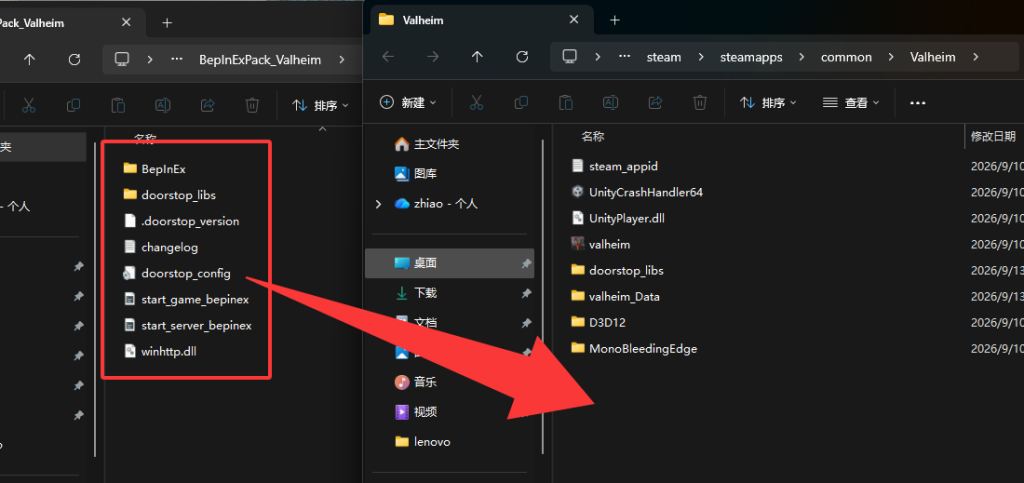This screenshot has height=483, width=1024.
Task: Click the Copy icon in Valheim window toolbar
Action: [521, 102]
